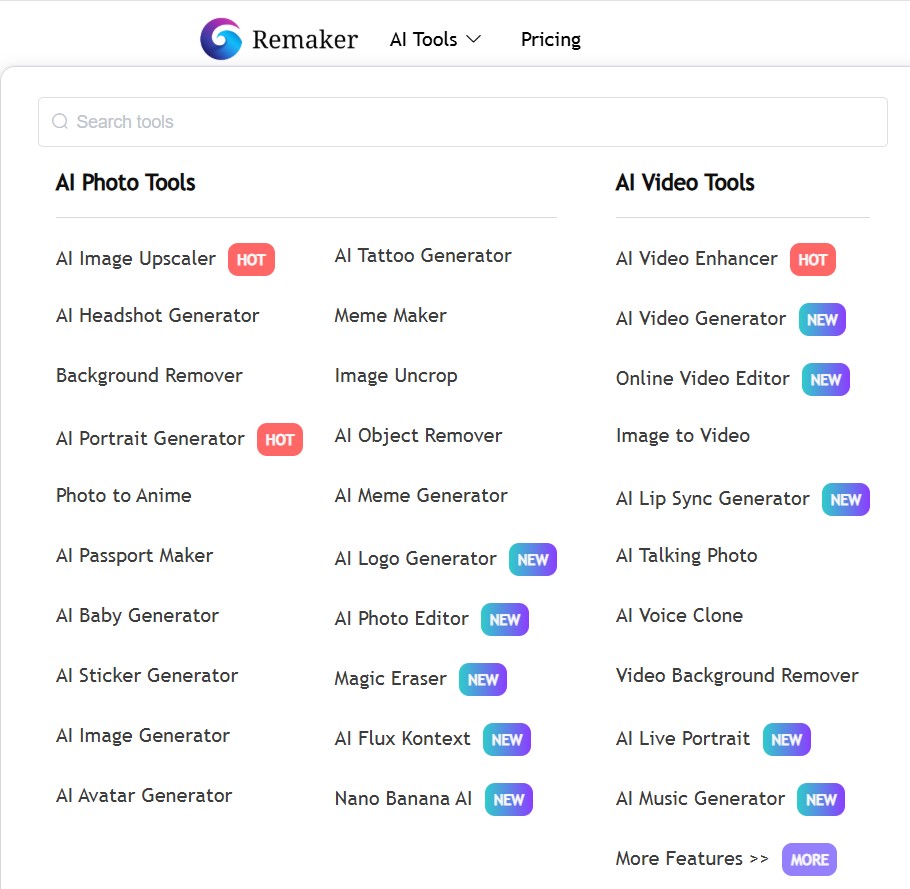Open the Pricing menu item
Viewport: 910px width, 889px height.
[550, 40]
